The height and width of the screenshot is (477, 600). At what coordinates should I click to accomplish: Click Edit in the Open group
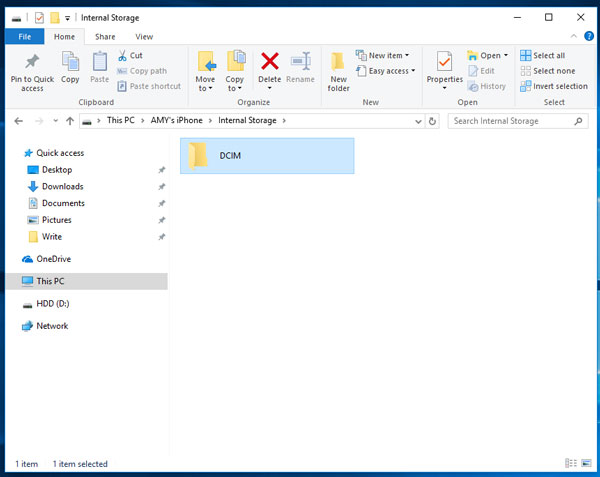tap(481, 71)
